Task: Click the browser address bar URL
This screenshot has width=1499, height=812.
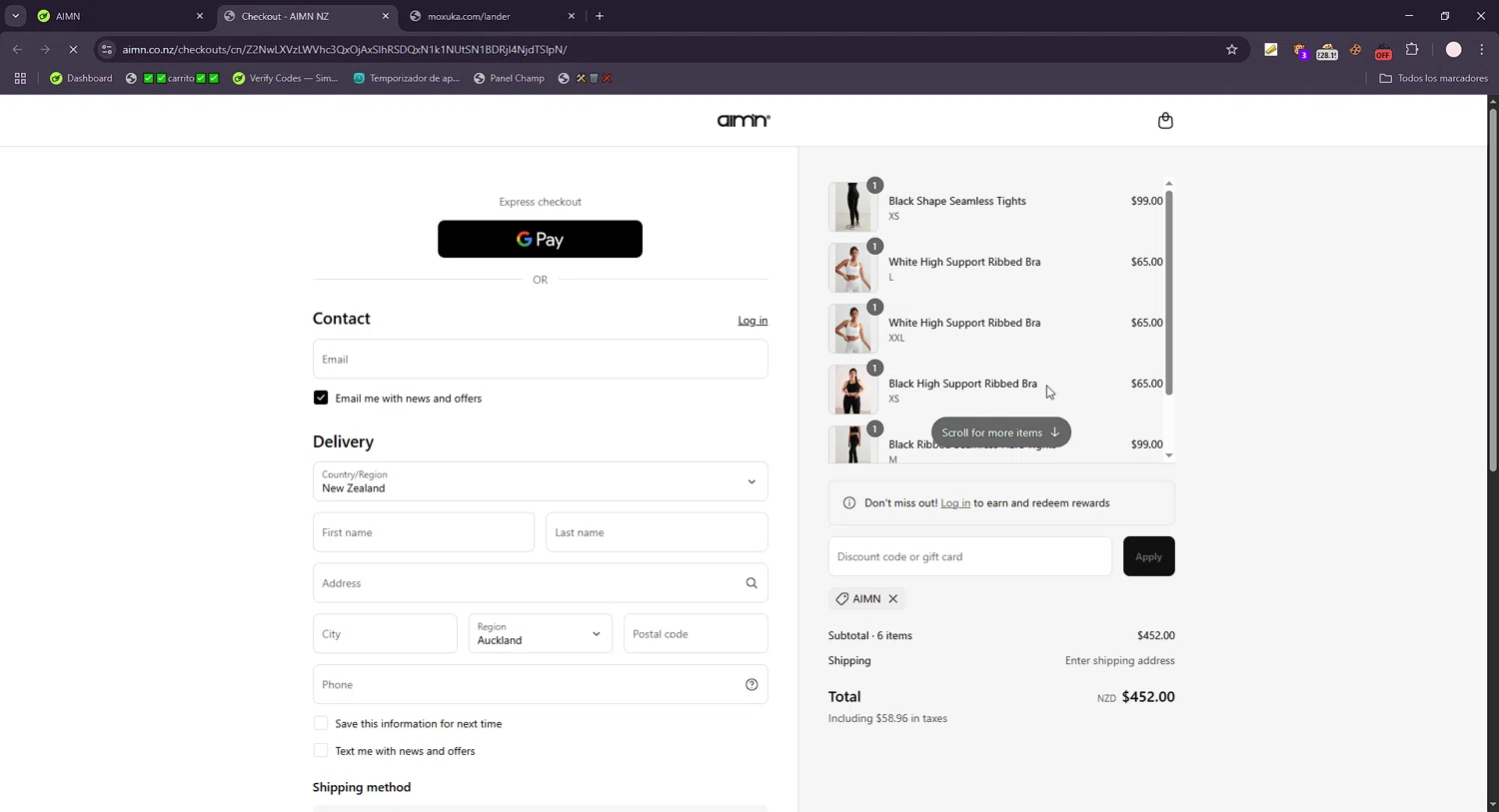Action: pos(345,49)
